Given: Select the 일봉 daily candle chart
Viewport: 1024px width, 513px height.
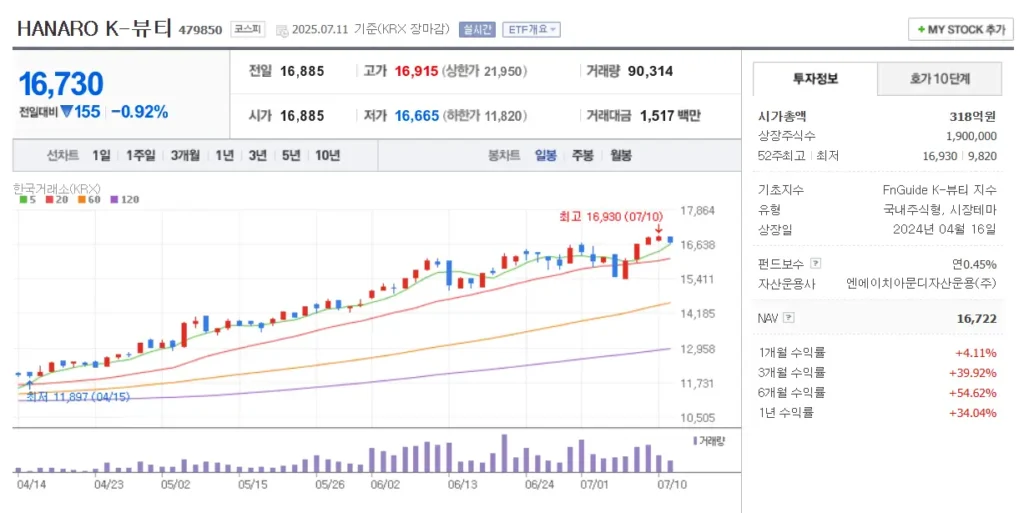Looking at the screenshot, I should click(546, 155).
